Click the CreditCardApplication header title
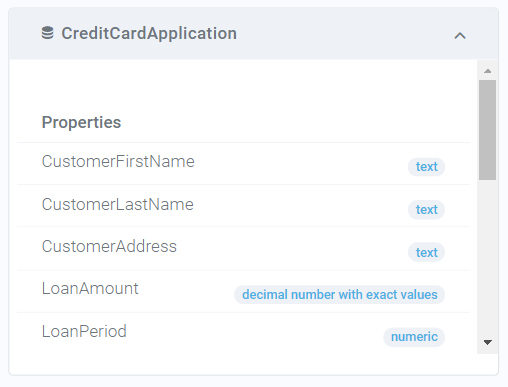Screen dimensions: 508x387 pos(149,33)
